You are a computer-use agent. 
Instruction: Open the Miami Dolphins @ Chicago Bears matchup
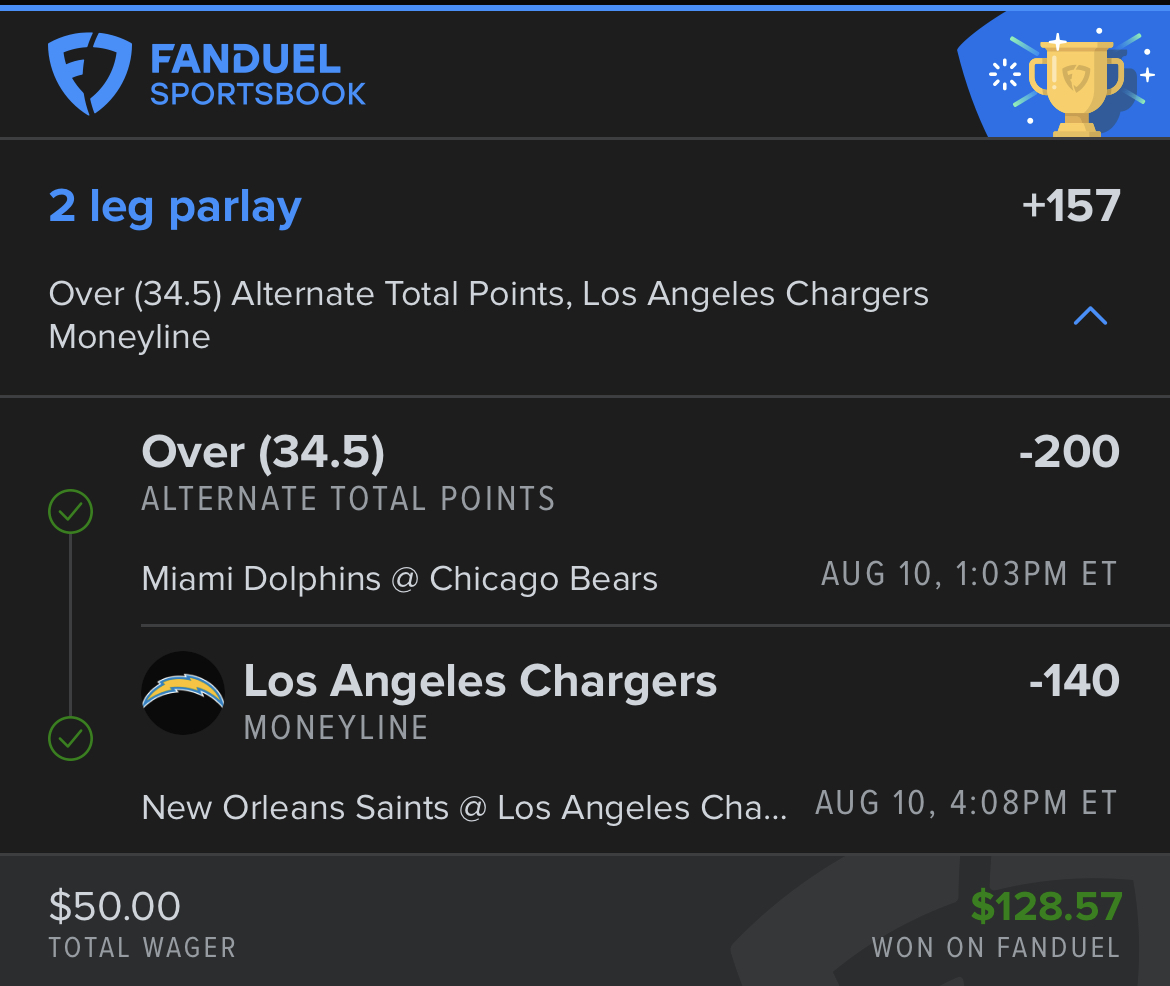coord(400,579)
